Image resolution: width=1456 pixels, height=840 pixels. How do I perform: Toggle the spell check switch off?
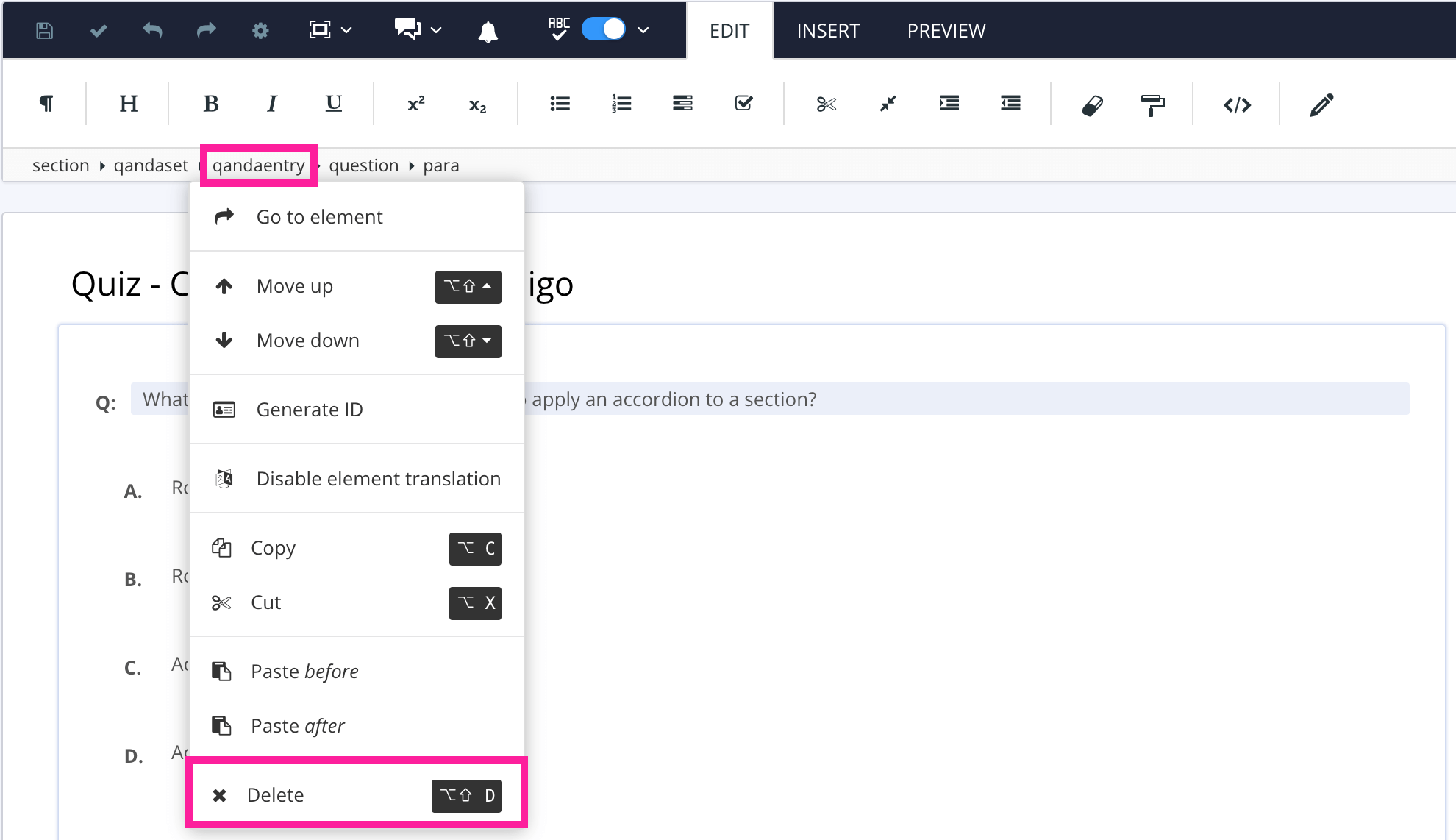[604, 29]
